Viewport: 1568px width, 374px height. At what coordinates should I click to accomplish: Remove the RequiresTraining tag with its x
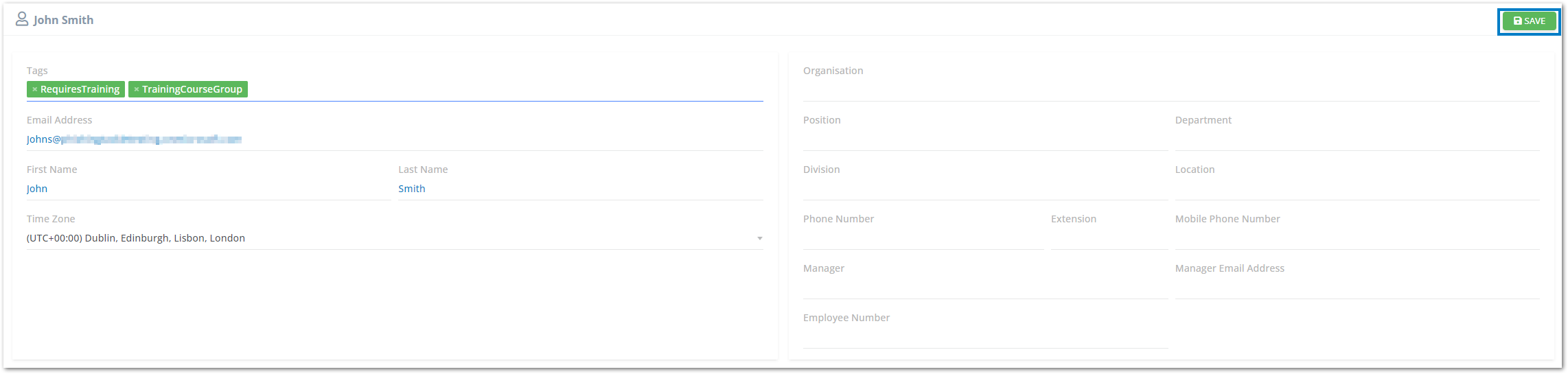pos(35,89)
